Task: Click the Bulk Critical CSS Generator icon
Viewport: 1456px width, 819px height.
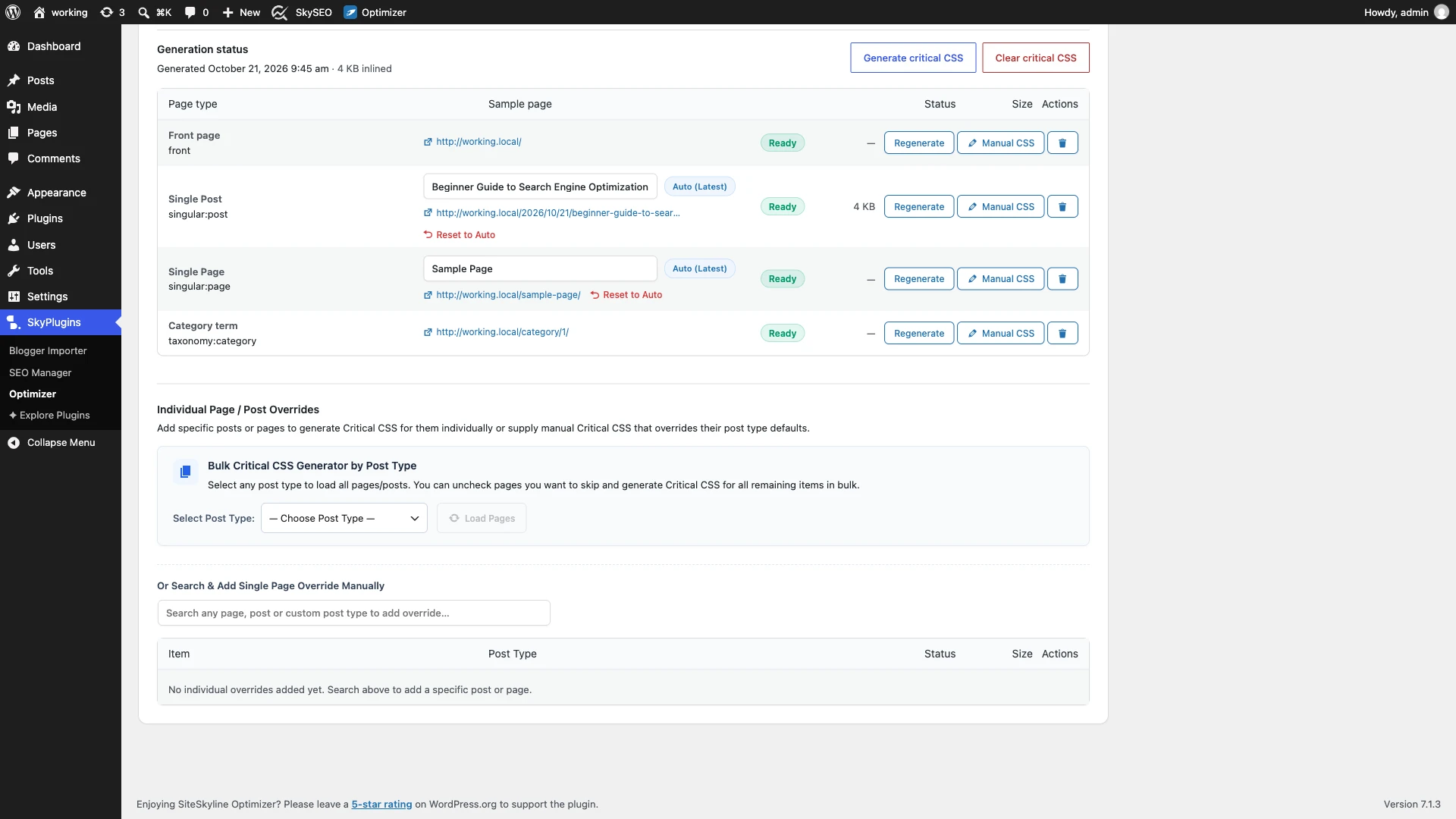Action: point(185,472)
